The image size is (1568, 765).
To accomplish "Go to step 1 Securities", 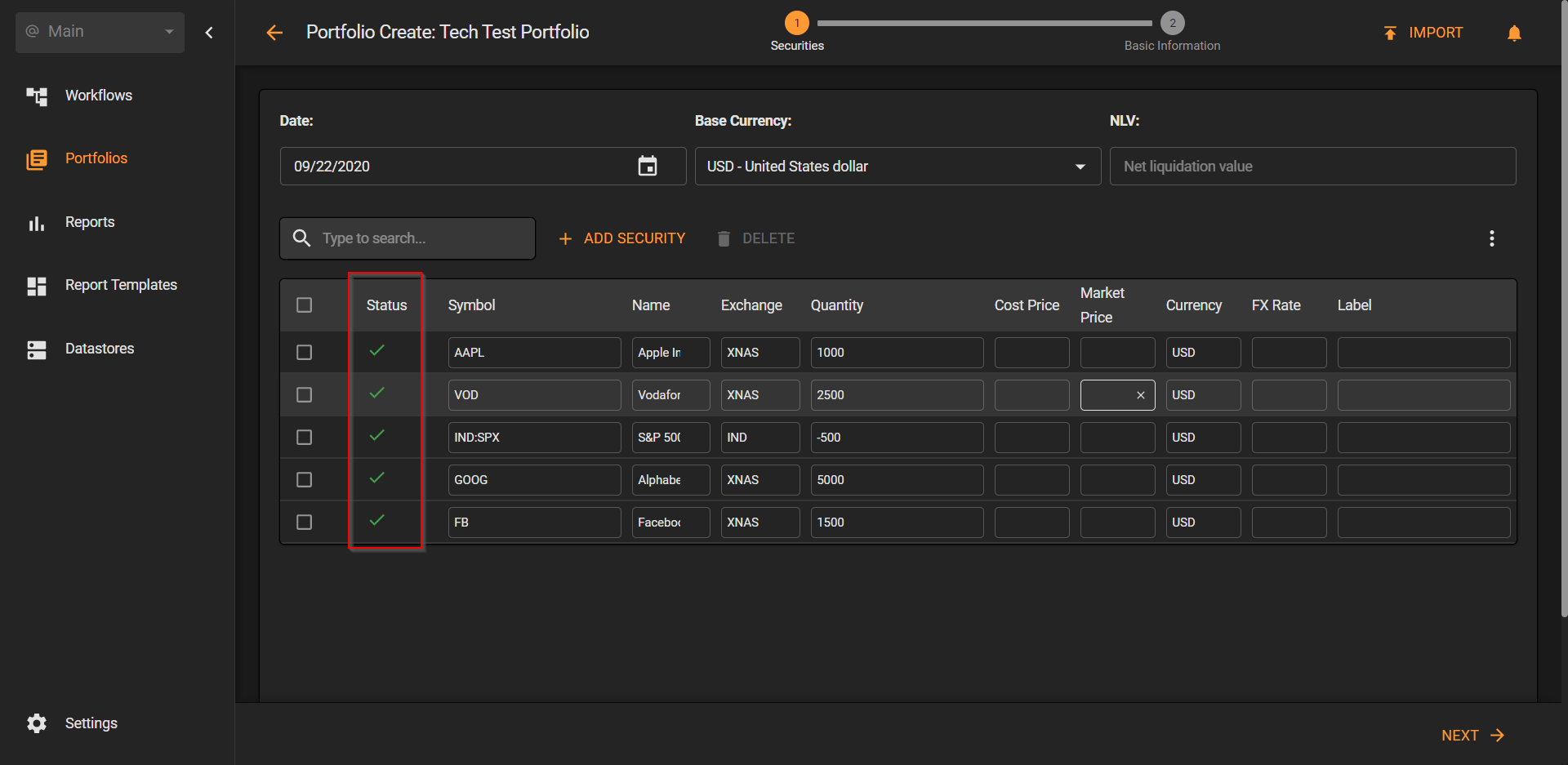I will click(797, 32).
